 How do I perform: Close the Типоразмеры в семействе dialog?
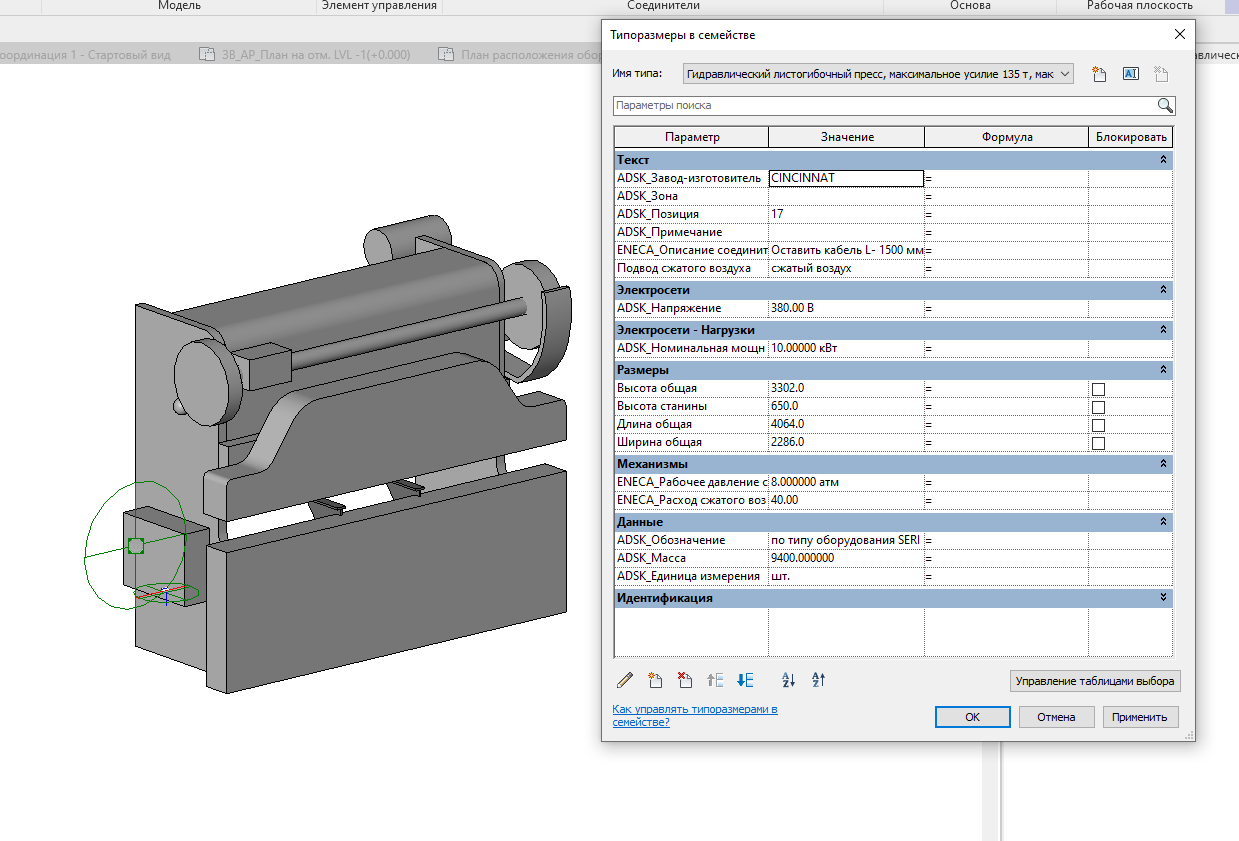[x=1179, y=34]
